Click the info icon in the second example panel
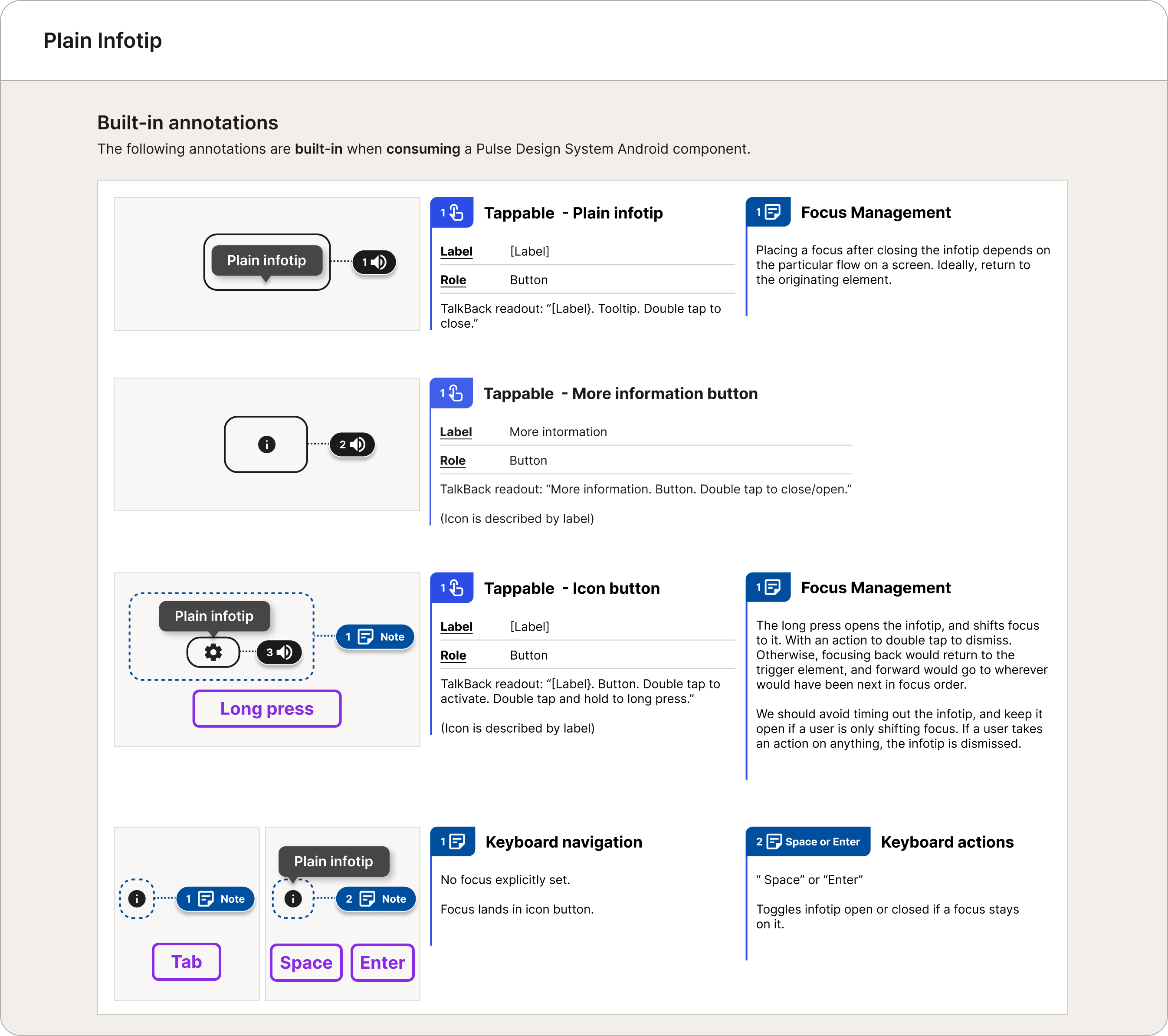This screenshot has width=1168, height=1036. [266, 444]
